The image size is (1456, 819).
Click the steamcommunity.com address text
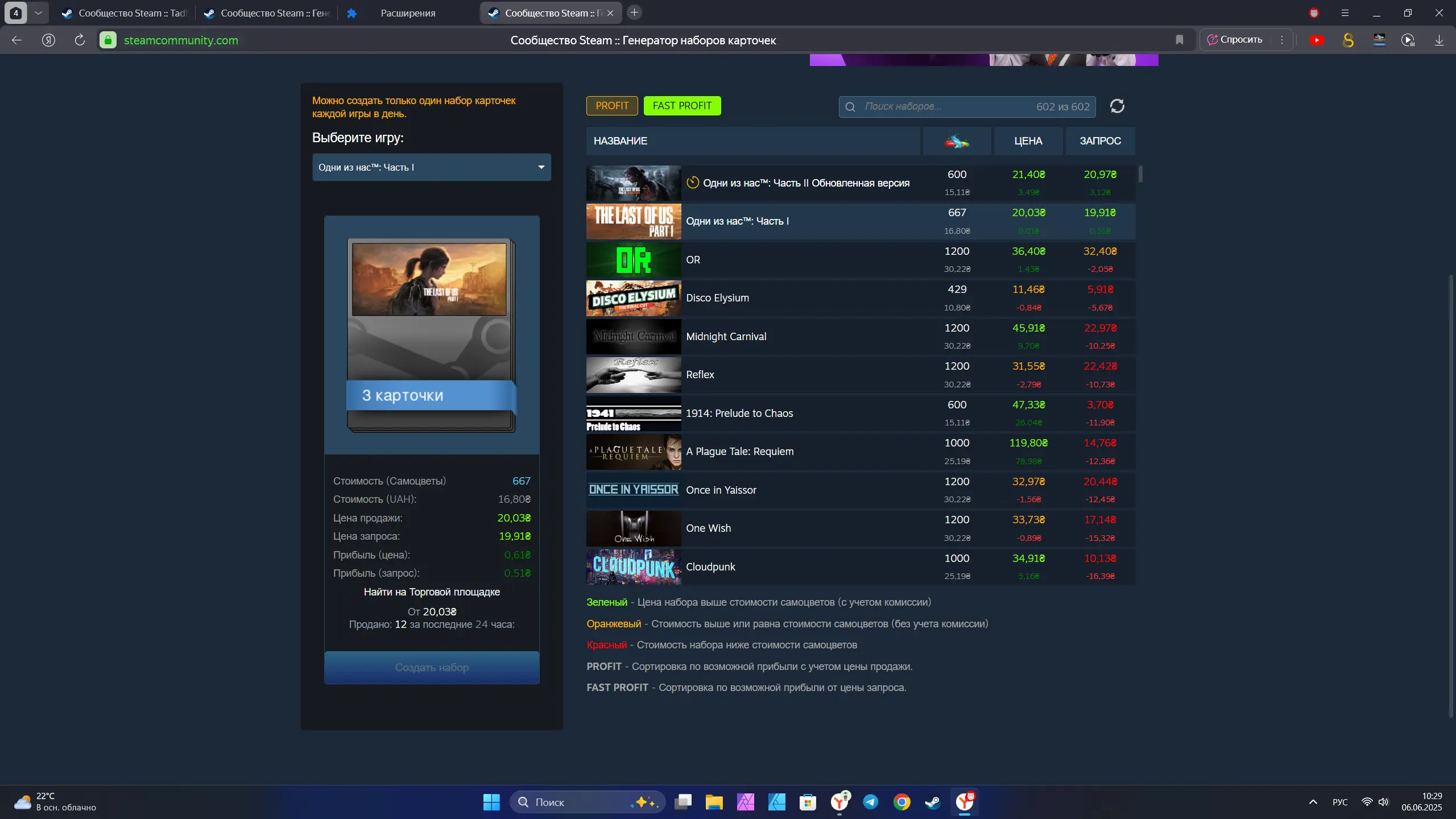tap(181, 40)
